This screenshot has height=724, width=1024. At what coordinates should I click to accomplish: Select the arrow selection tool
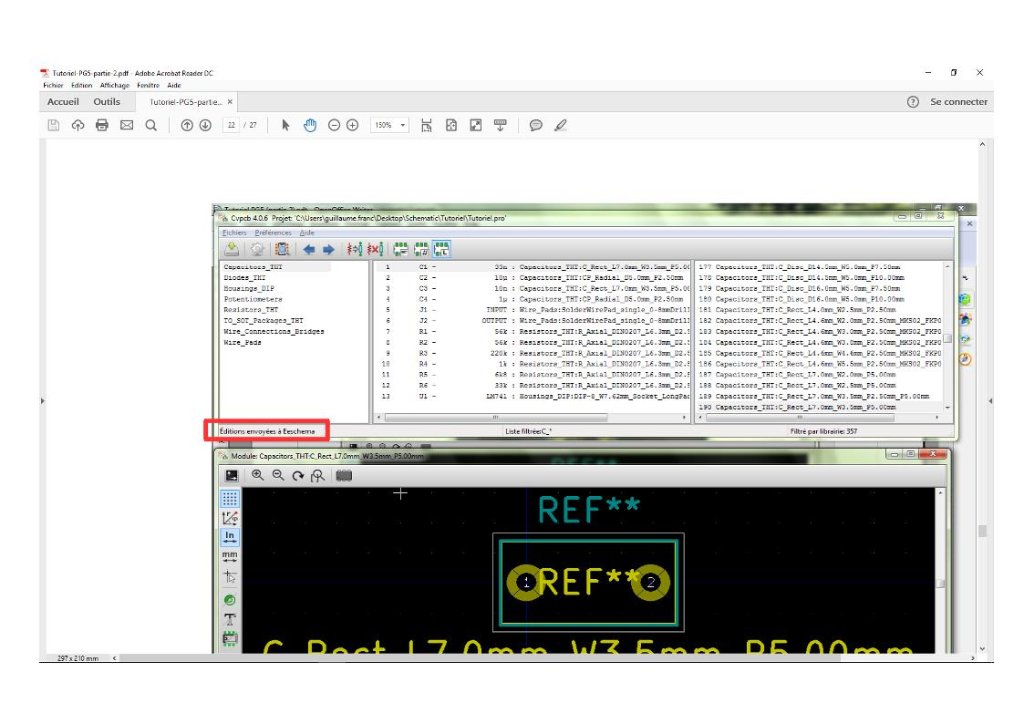click(x=286, y=125)
